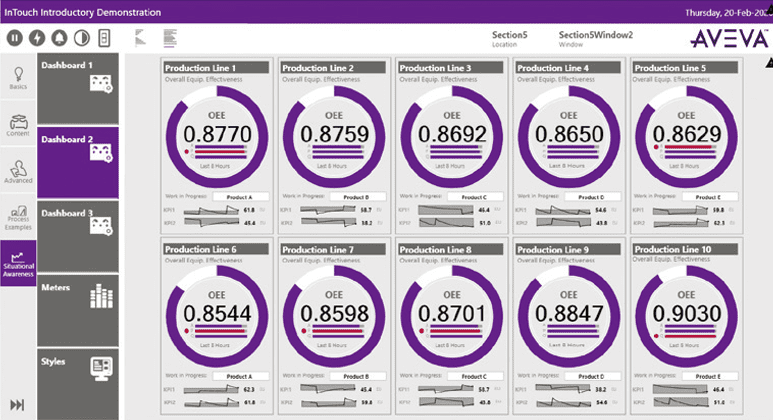The height and width of the screenshot is (420, 773).
Task: Open alarms via the bell icon
Action: pyautogui.click(x=59, y=38)
